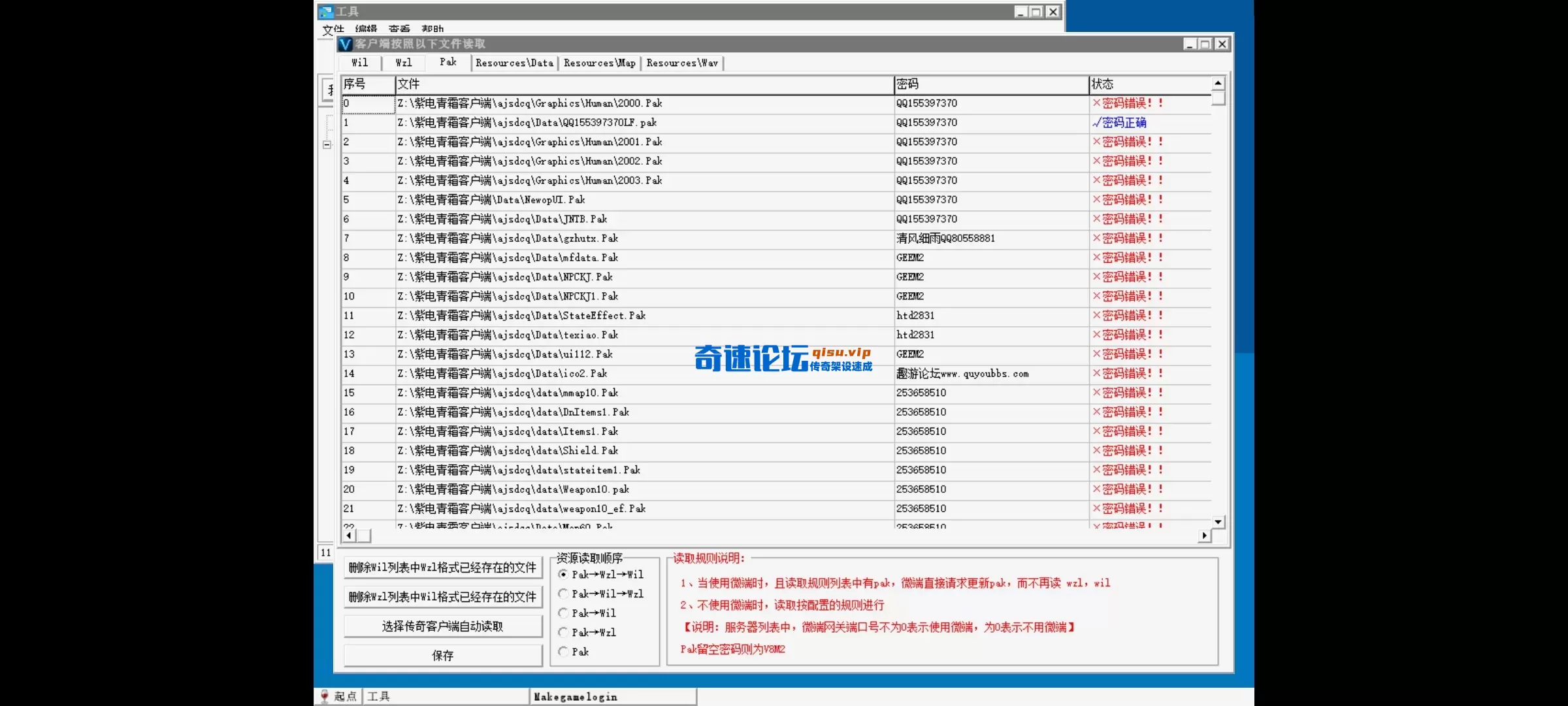Click the horizontal scrollbar left arrow
The height and width of the screenshot is (706, 1568).
tap(349, 535)
